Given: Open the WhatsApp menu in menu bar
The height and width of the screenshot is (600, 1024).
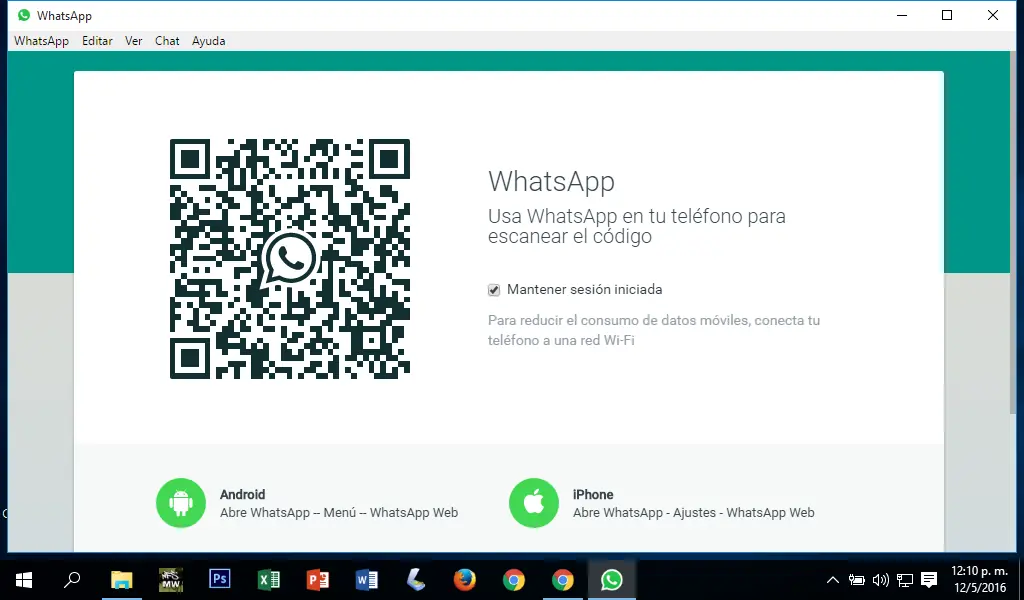Looking at the screenshot, I should click(41, 40).
